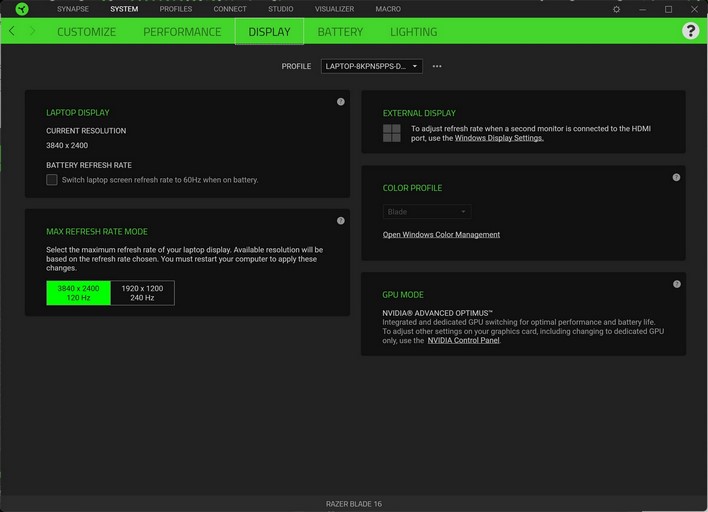Open the Synapse menu tab
Viewport: 708px width, 512px height.
73,9
